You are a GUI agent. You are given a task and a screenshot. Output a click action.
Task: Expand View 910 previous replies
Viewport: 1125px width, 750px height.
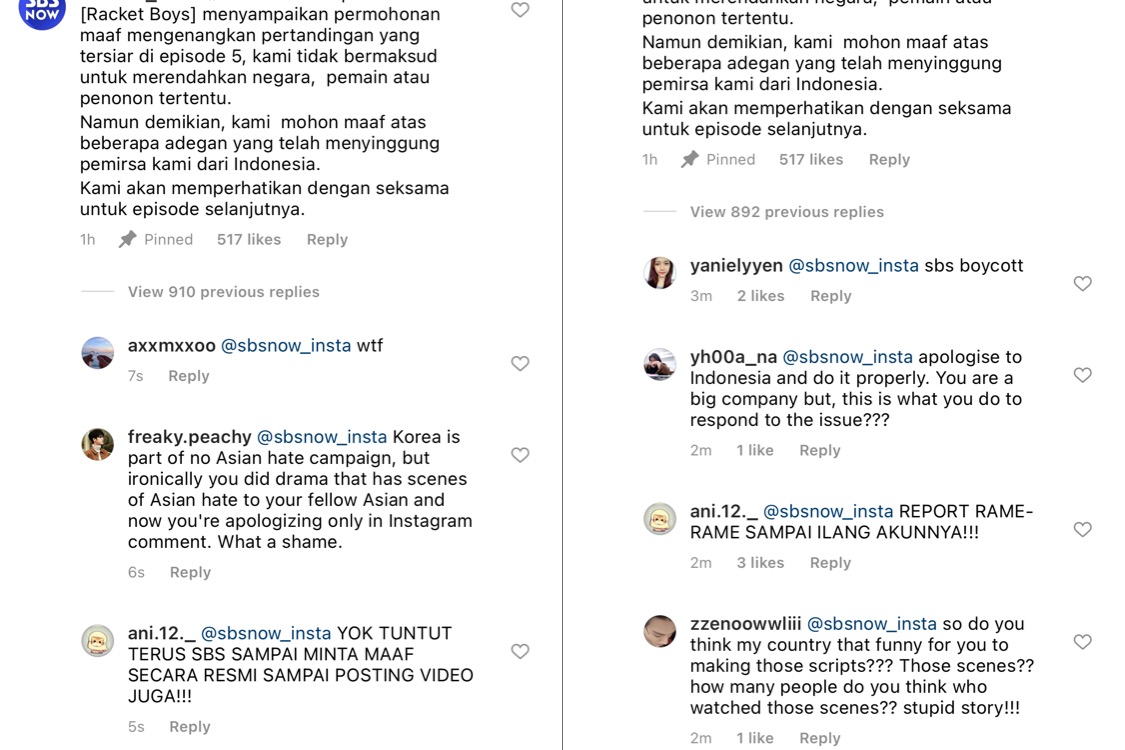point(223,292)
